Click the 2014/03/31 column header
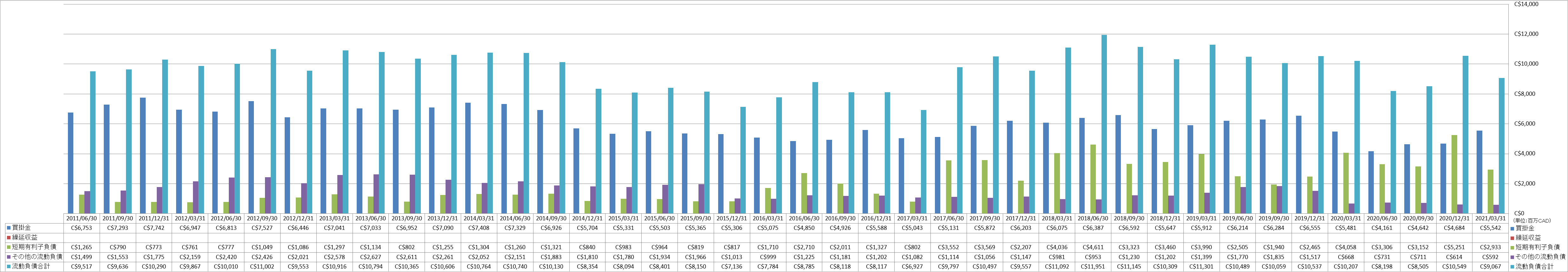Viewport: 1568px width, 272px height. 480,218
